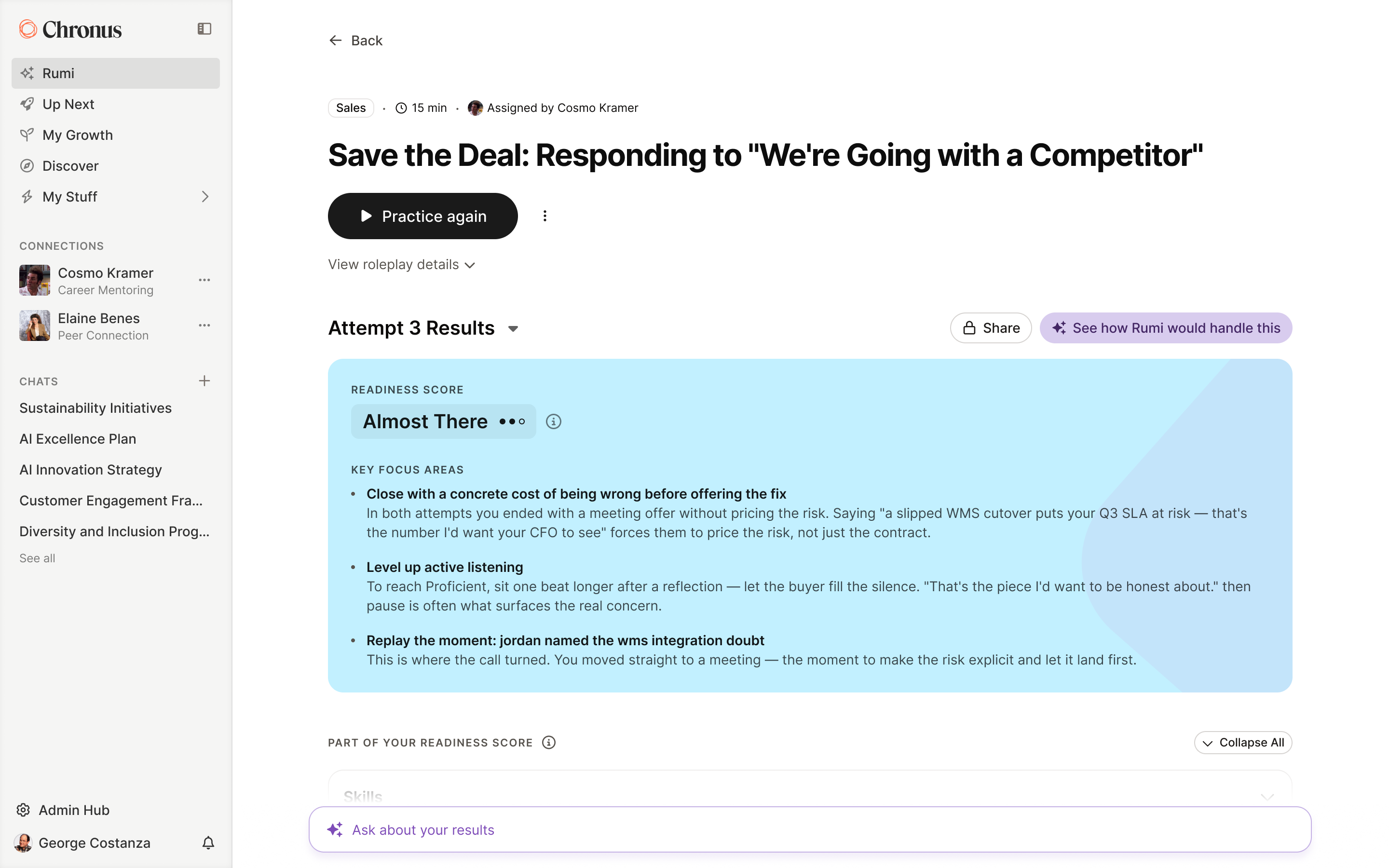This screenshot has width=1389, height=868.
Task: Click the Ask about your results field
Action: [x=810, y=829]
